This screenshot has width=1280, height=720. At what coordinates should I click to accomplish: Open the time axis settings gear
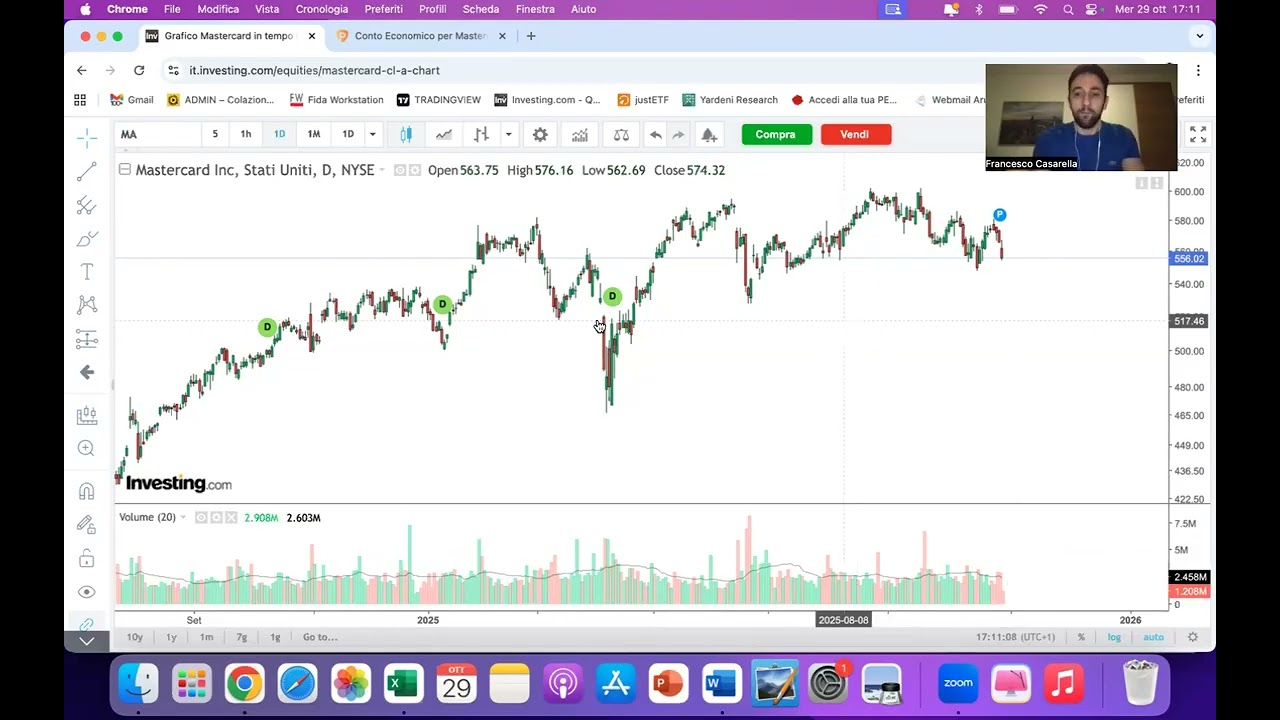pyautogui.click(x=1192, y=637)
